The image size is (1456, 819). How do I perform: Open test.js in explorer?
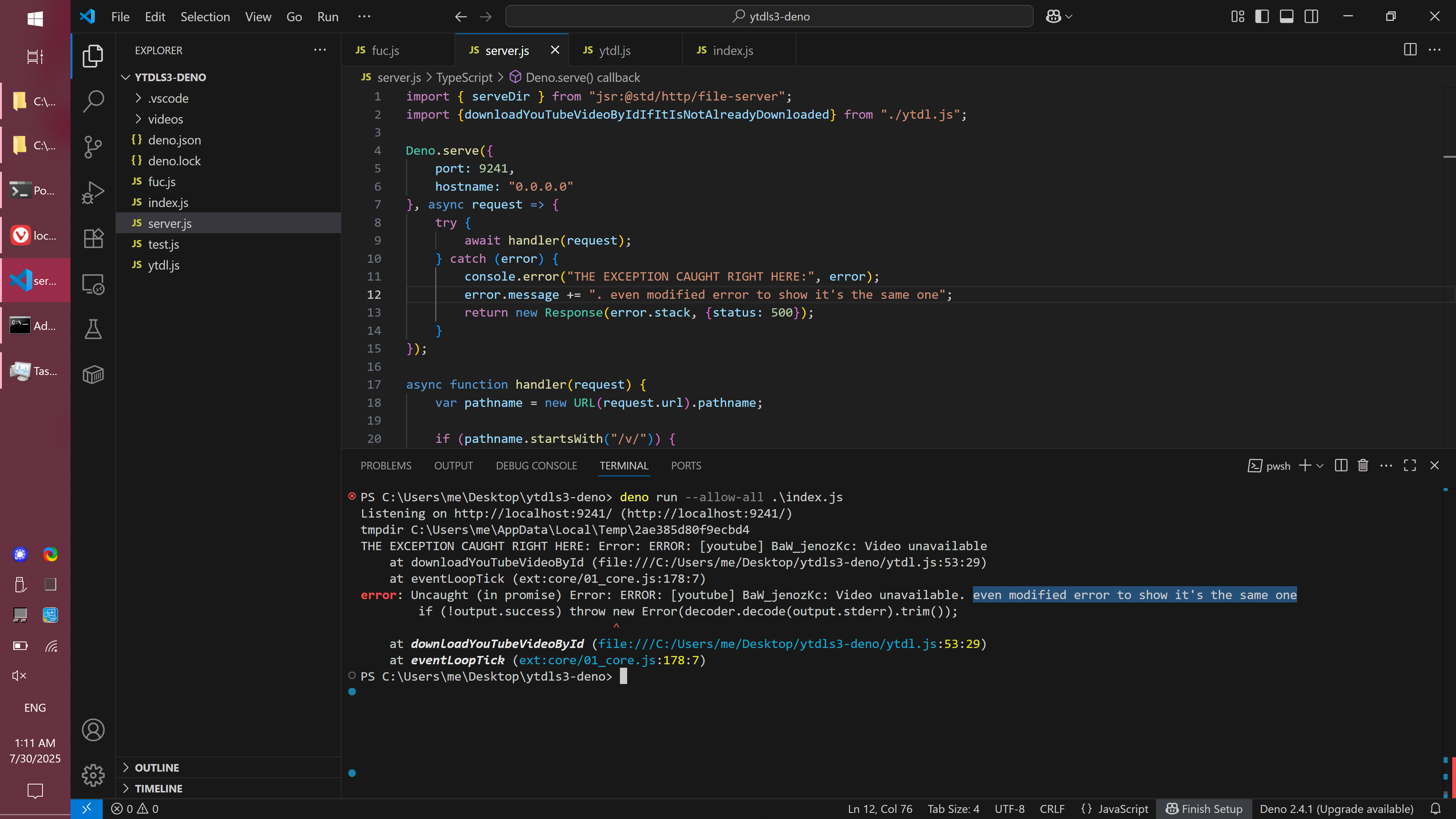tap(228, 243)
